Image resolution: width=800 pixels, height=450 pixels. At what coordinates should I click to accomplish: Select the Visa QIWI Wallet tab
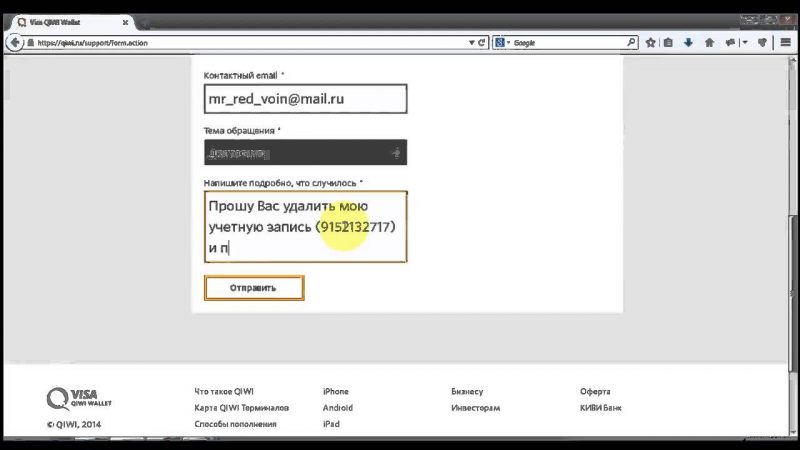coord(71,22)
